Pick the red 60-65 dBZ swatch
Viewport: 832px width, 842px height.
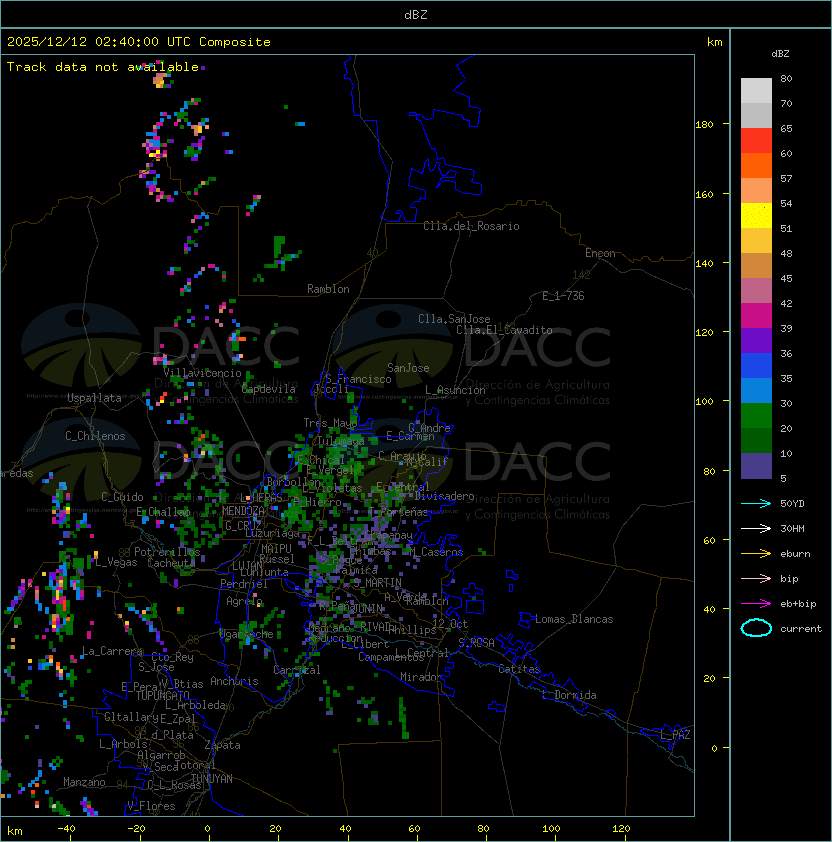point(756,141)
